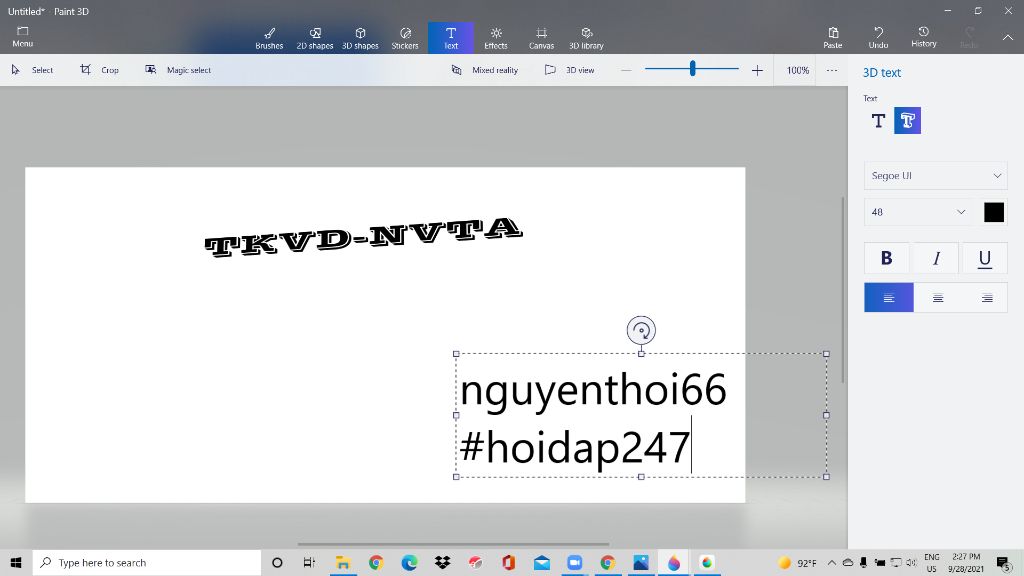Open the 3D shapes tool

[360, 38]
